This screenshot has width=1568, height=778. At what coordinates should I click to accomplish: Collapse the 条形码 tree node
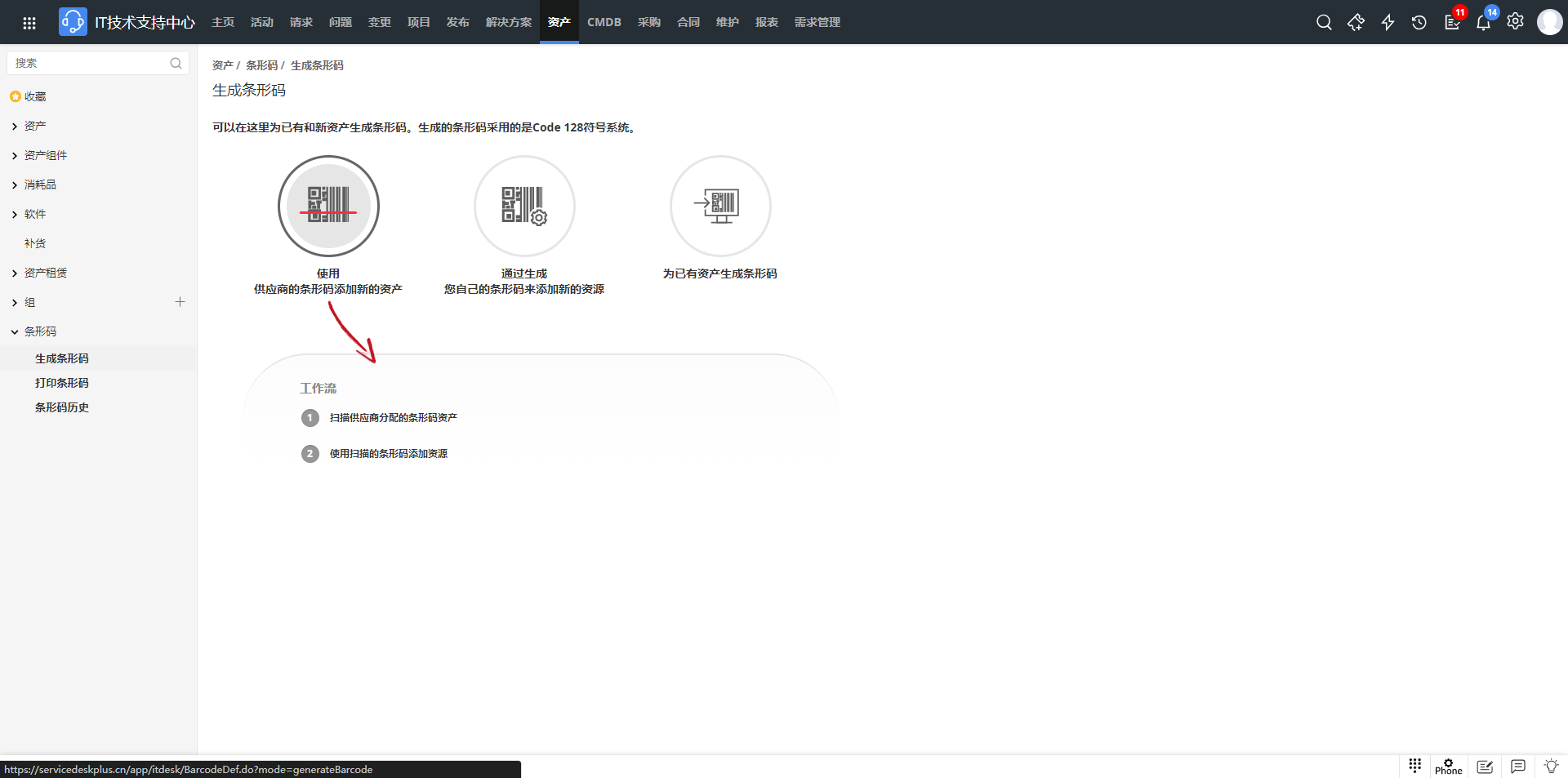pyautogui.click(x=15, y=332)
